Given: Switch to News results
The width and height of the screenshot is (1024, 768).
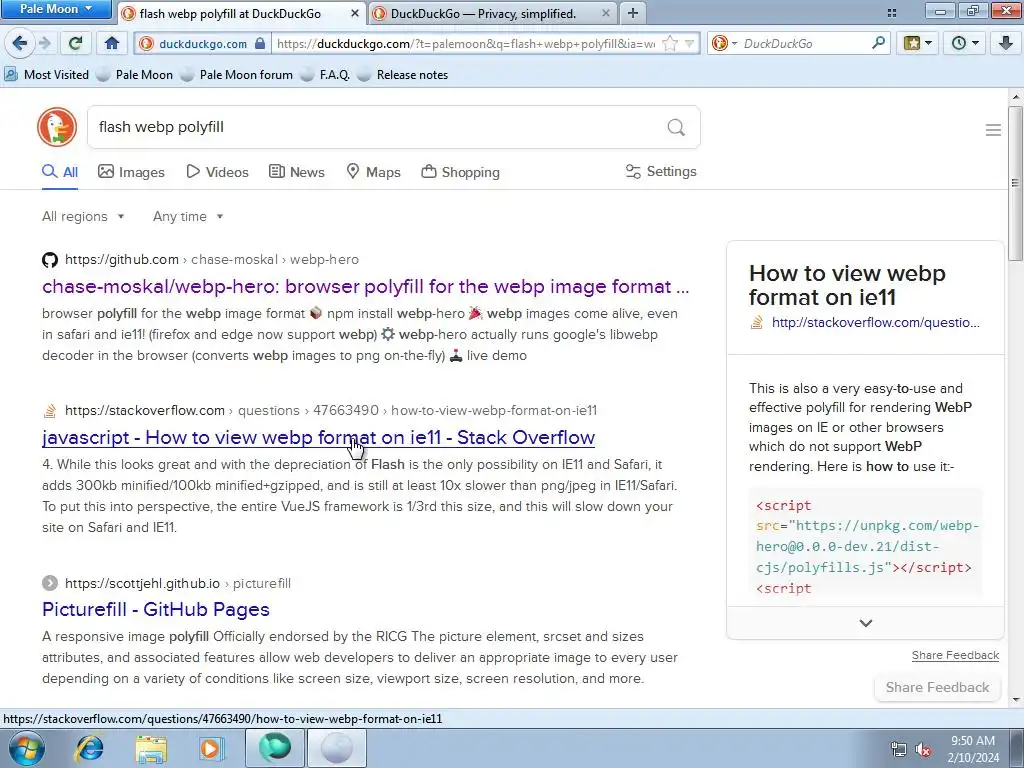Looking at the screenshot, I should point(296,172).
